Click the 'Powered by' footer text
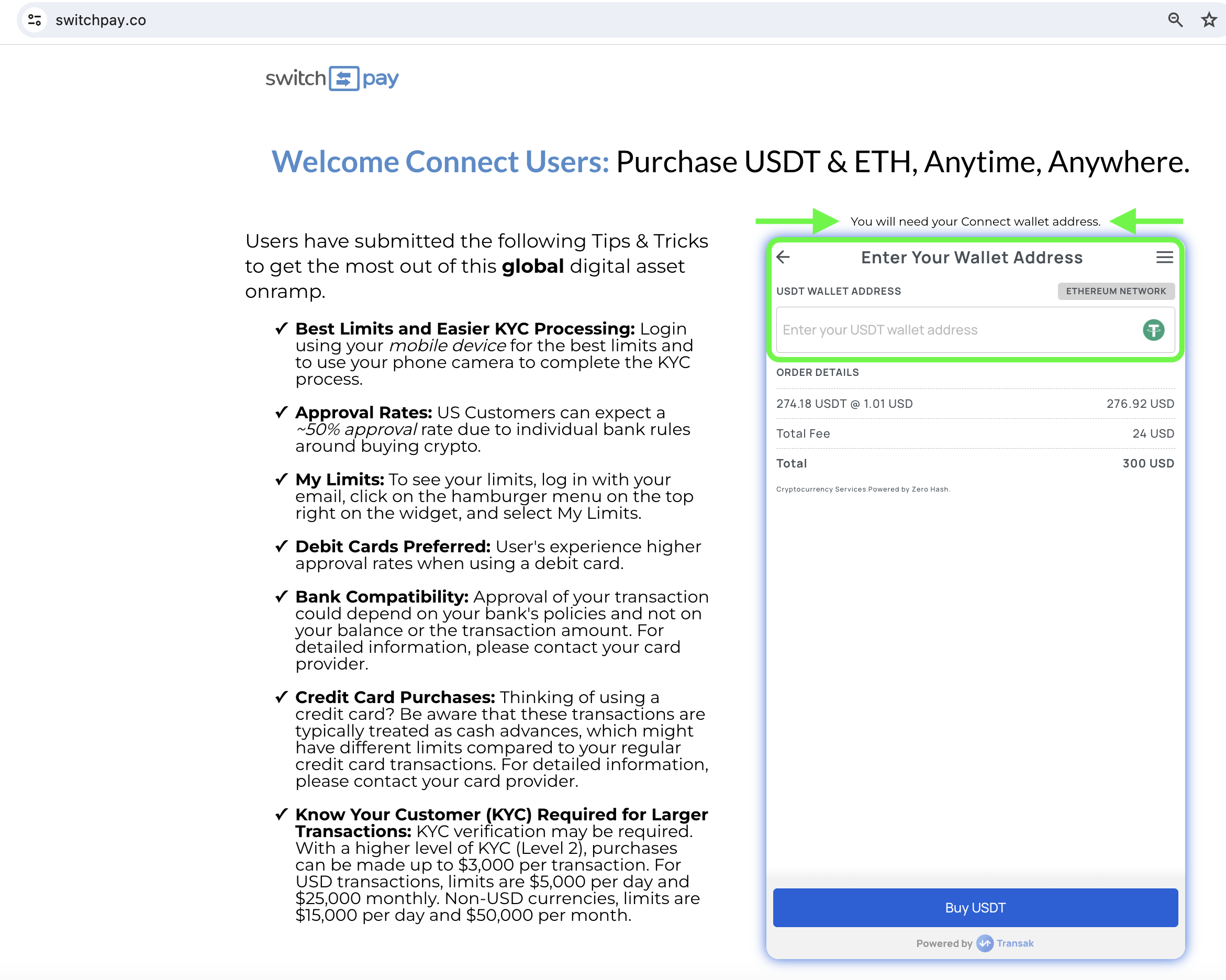Image resolution: width=1226 pixels, height=980 pixels. [x=944, y=943]
